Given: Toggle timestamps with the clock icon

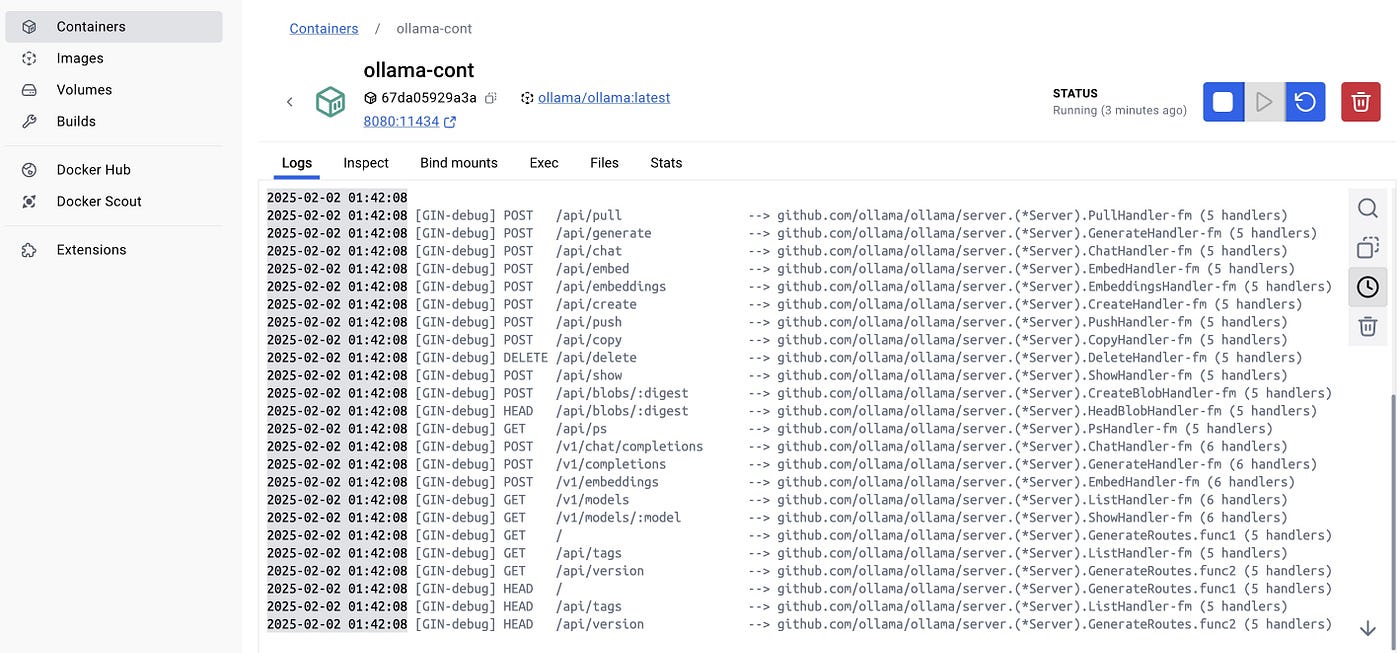Looking at the screenshot, I should pyautogui.click(x=1368, y=287).
